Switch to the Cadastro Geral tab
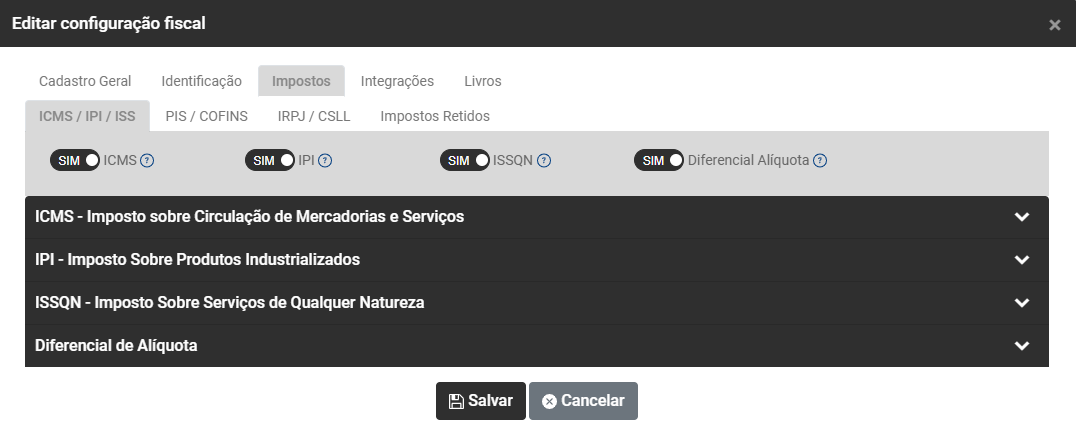 [85, 81]
